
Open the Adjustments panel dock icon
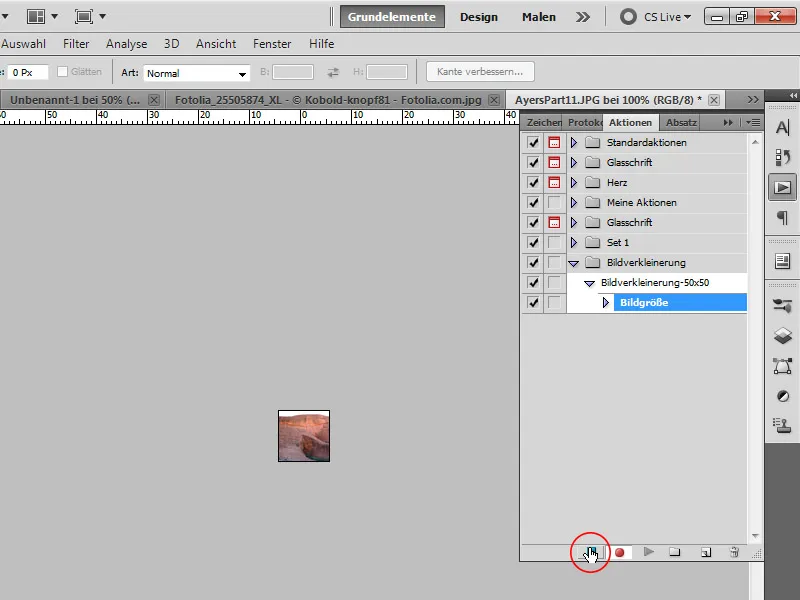[x=782, y=396]
